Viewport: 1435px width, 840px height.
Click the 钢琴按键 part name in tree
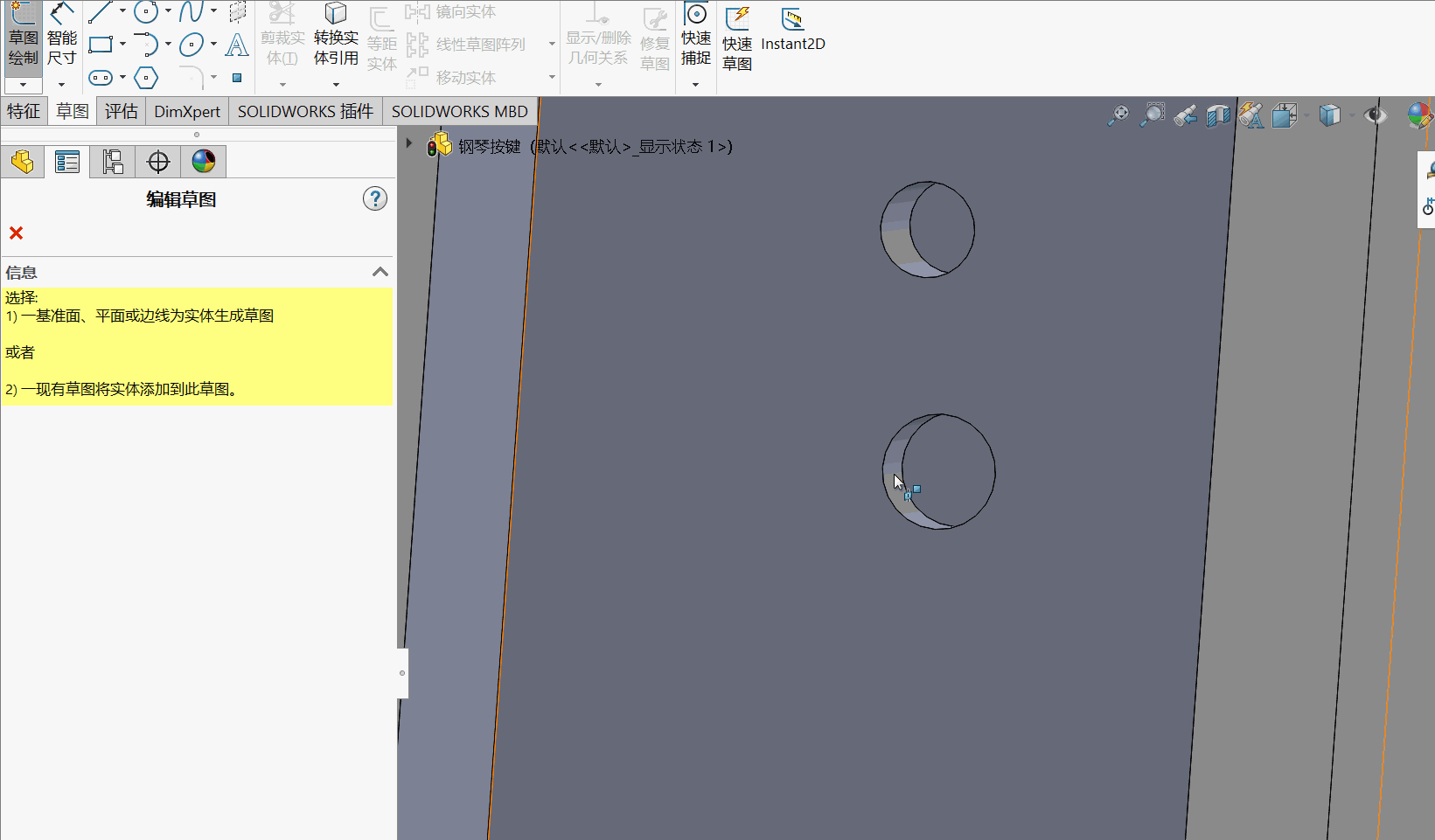tap(490, 147)
